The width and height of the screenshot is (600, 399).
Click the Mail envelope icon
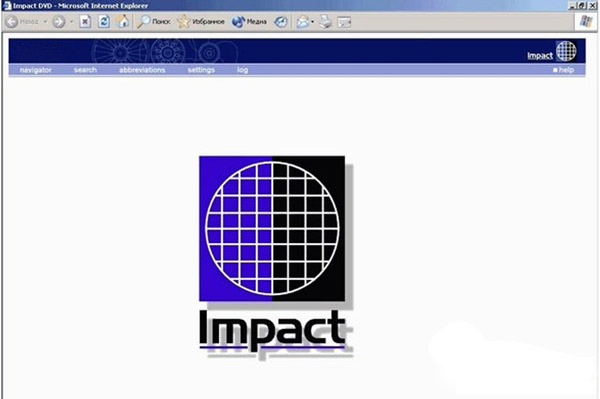[x=302, y=22]
